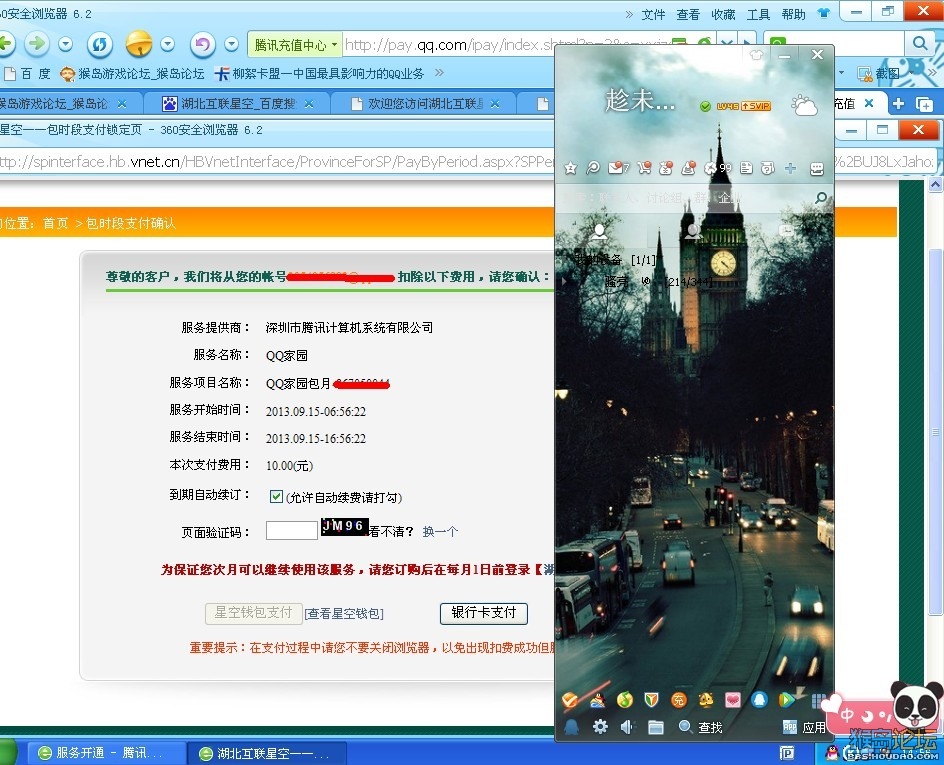Image resolution: width=944 pixels, height=765 pixels.
Task: Click the 星空钱包支付 button
Action: pos(253,613)
